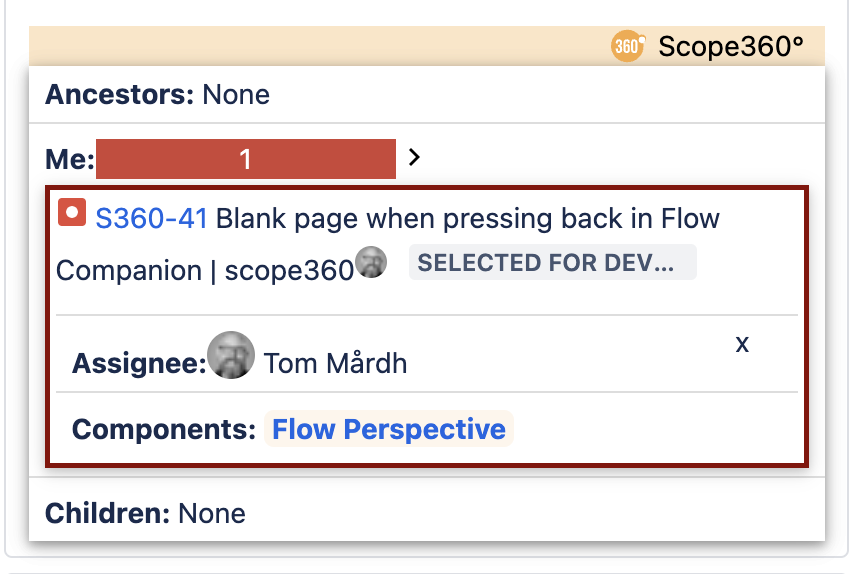Click the Companion | scope360 summary text
Image resolution: width=858 pixels, height=574 pixels.
click(x=205, y=271)
